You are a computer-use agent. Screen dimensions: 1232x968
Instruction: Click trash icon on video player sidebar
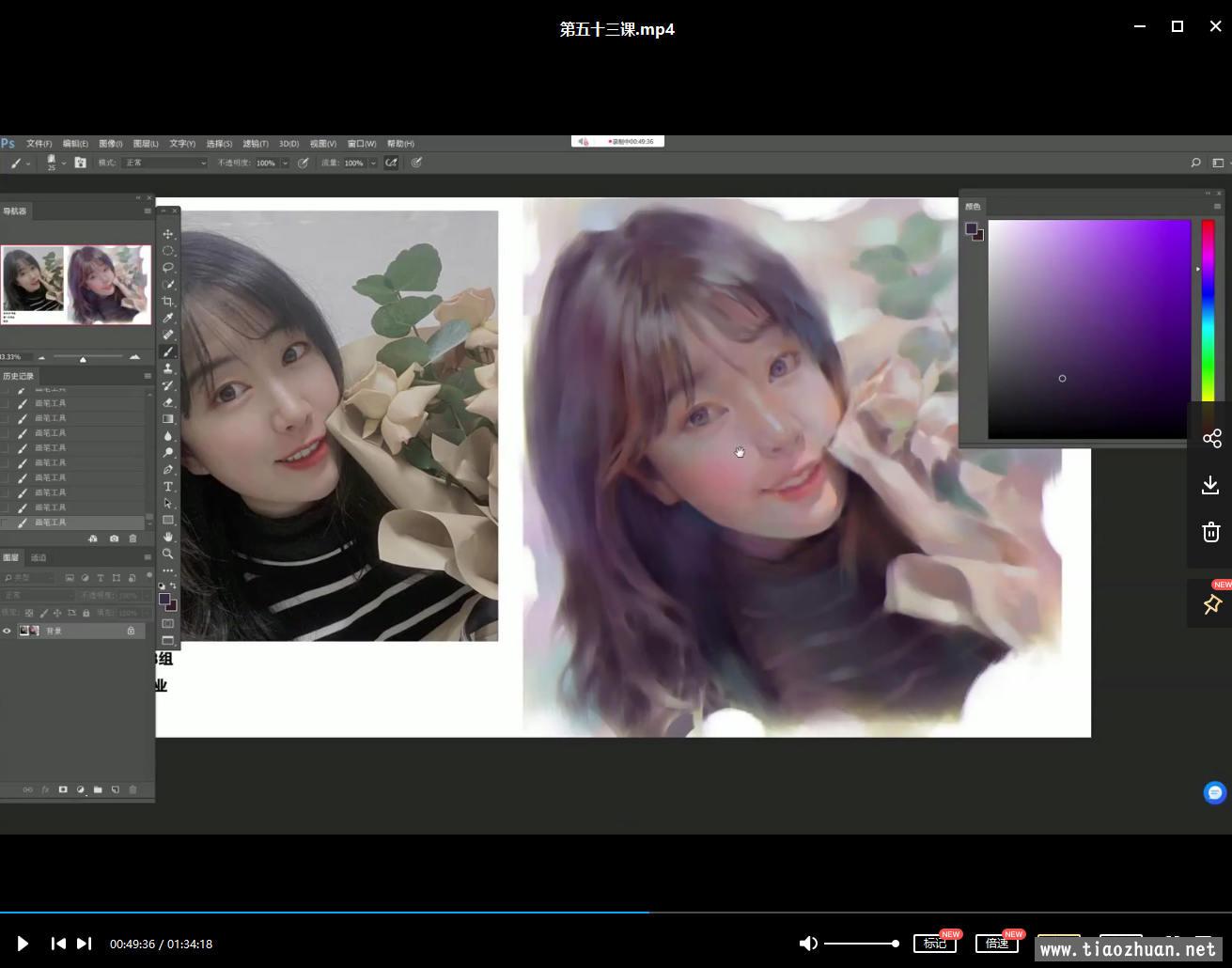pyautogui.click(x=1210, y=532)
